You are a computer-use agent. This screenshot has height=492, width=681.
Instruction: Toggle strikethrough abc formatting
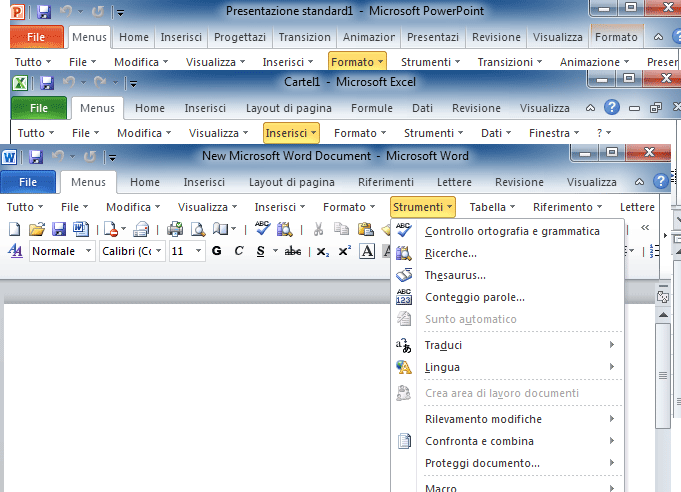(x=293, y=251)
